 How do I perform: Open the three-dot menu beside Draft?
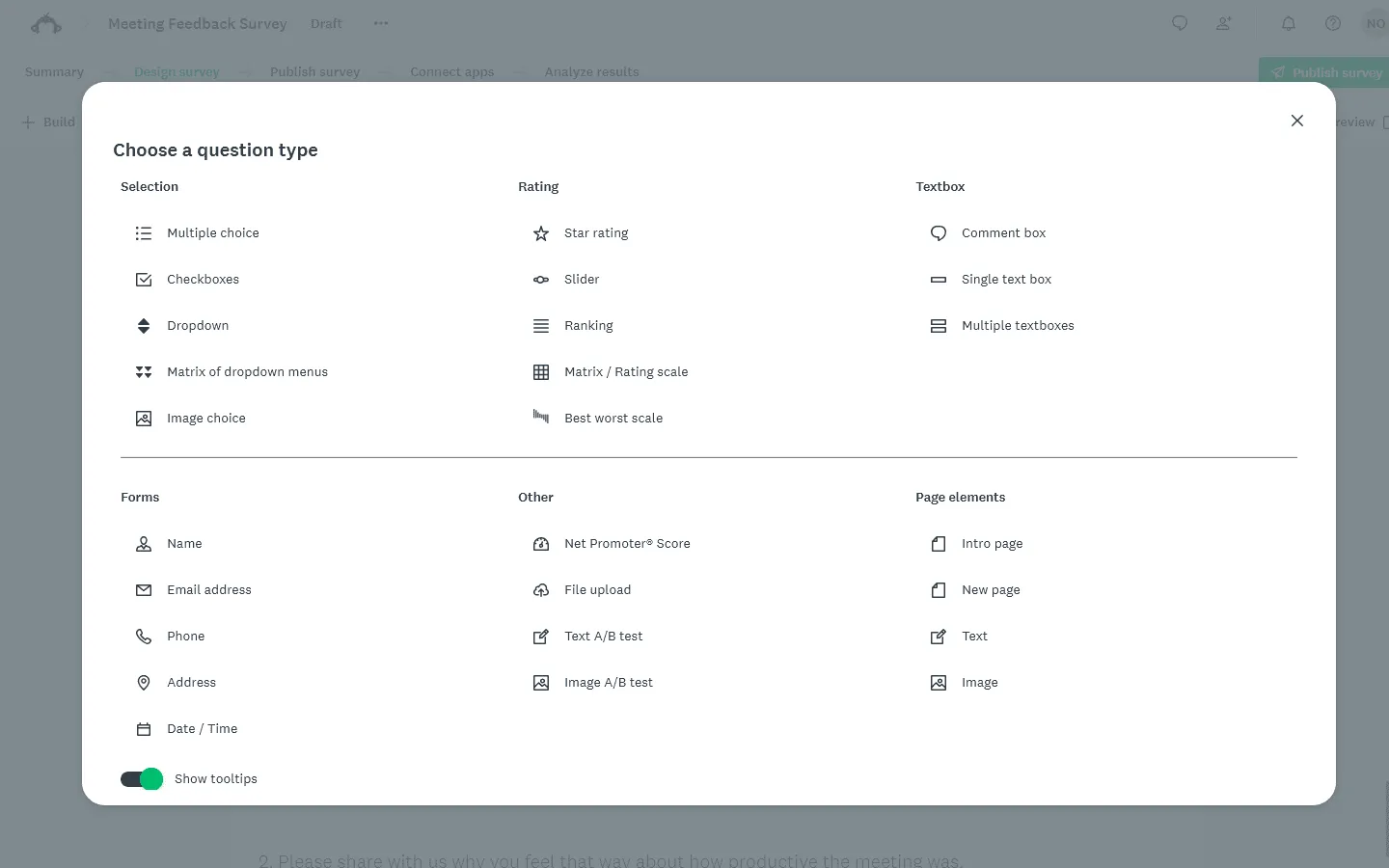[380, 23]
